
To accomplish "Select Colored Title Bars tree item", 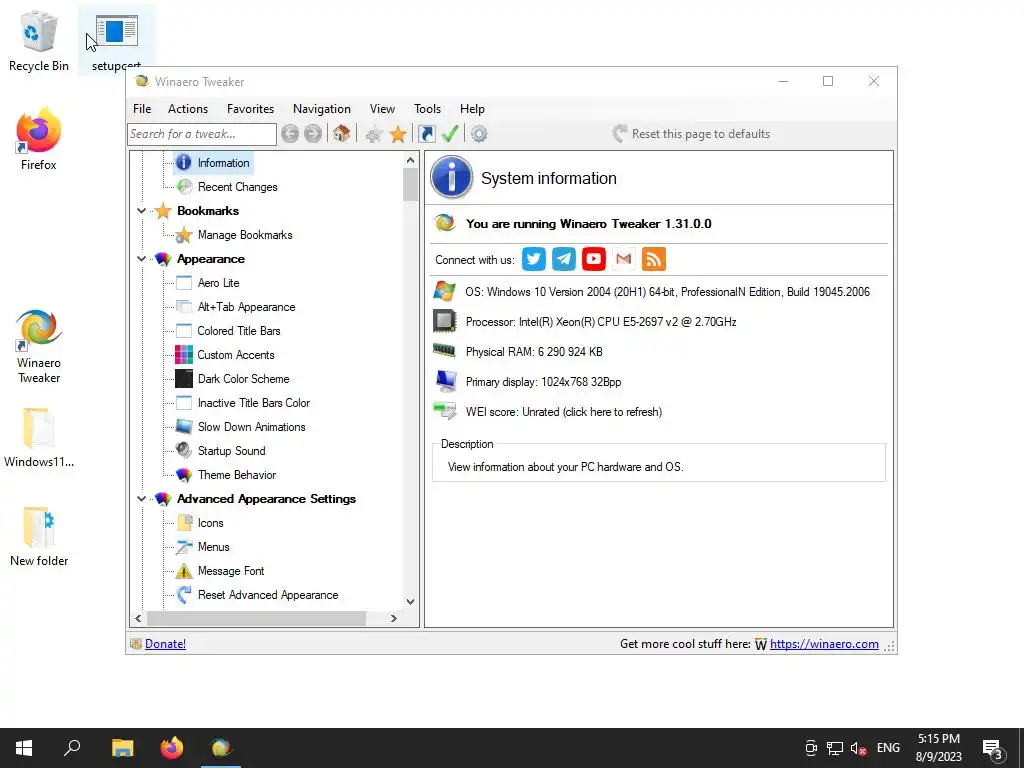I will coord(239,331).
